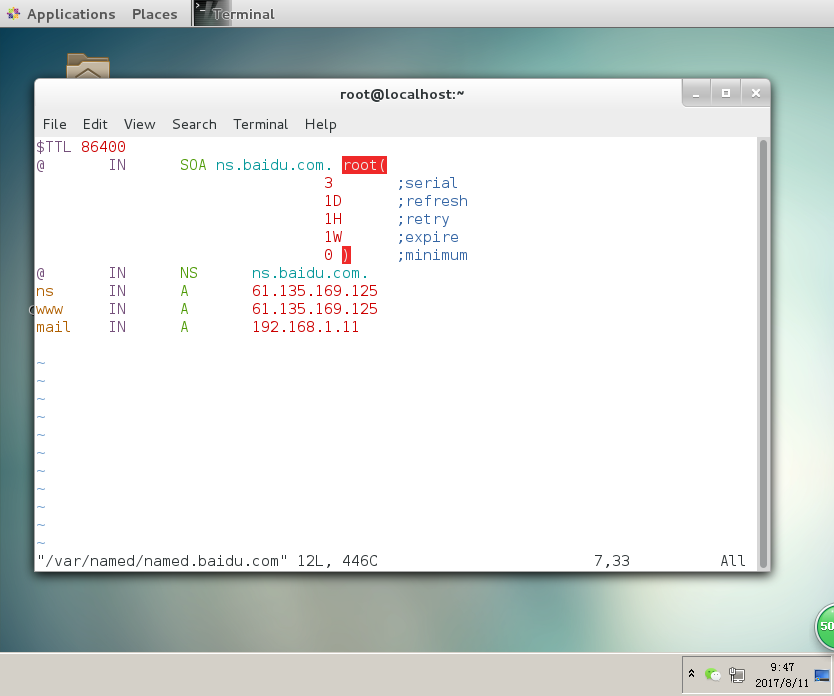Viewport: 834px width, 696px height.
Task: Click the ;retry comment
Action: pos(423,219)
